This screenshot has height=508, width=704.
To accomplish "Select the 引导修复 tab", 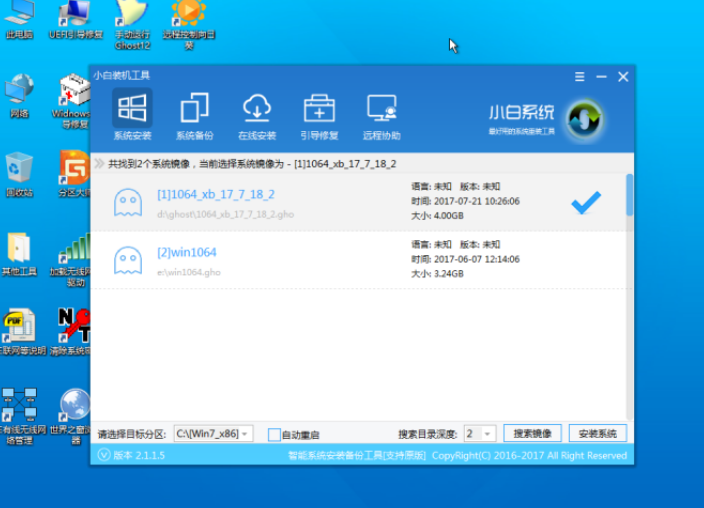I will (x=319, y=116).
